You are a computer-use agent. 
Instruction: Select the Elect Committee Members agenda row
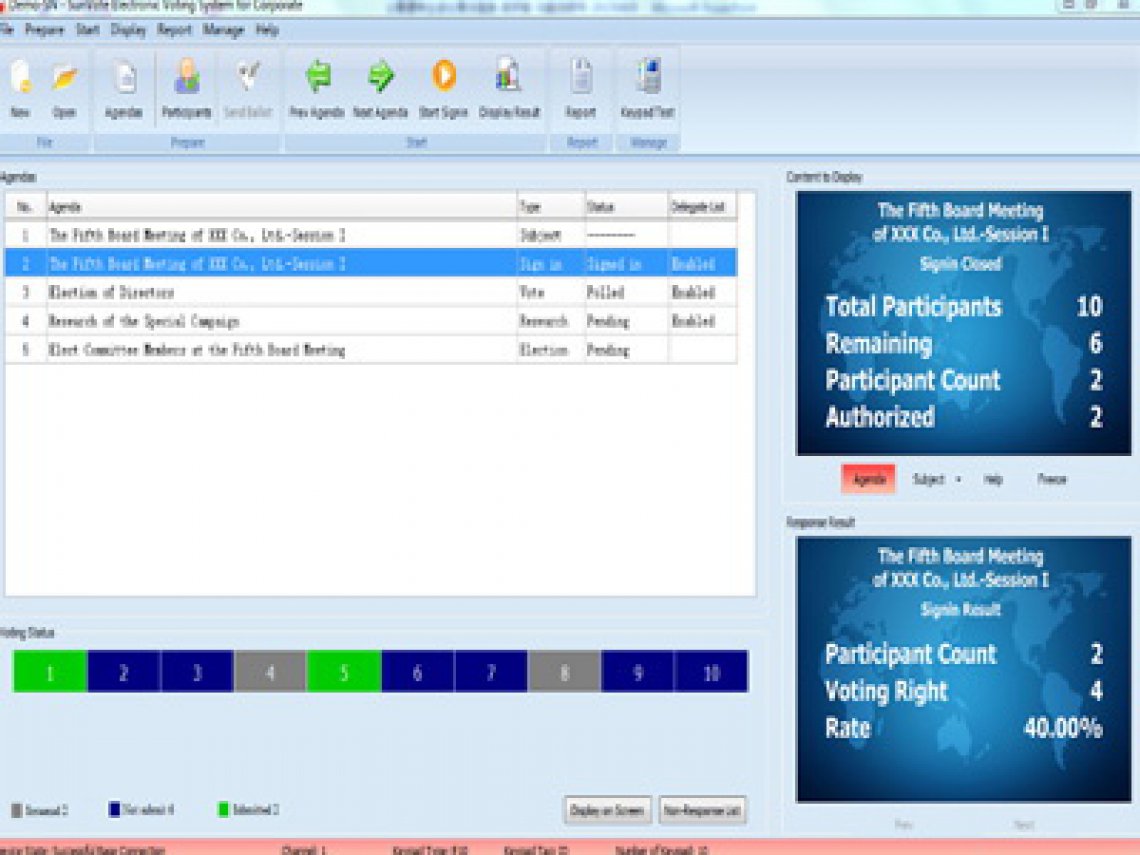coord(371,350)
